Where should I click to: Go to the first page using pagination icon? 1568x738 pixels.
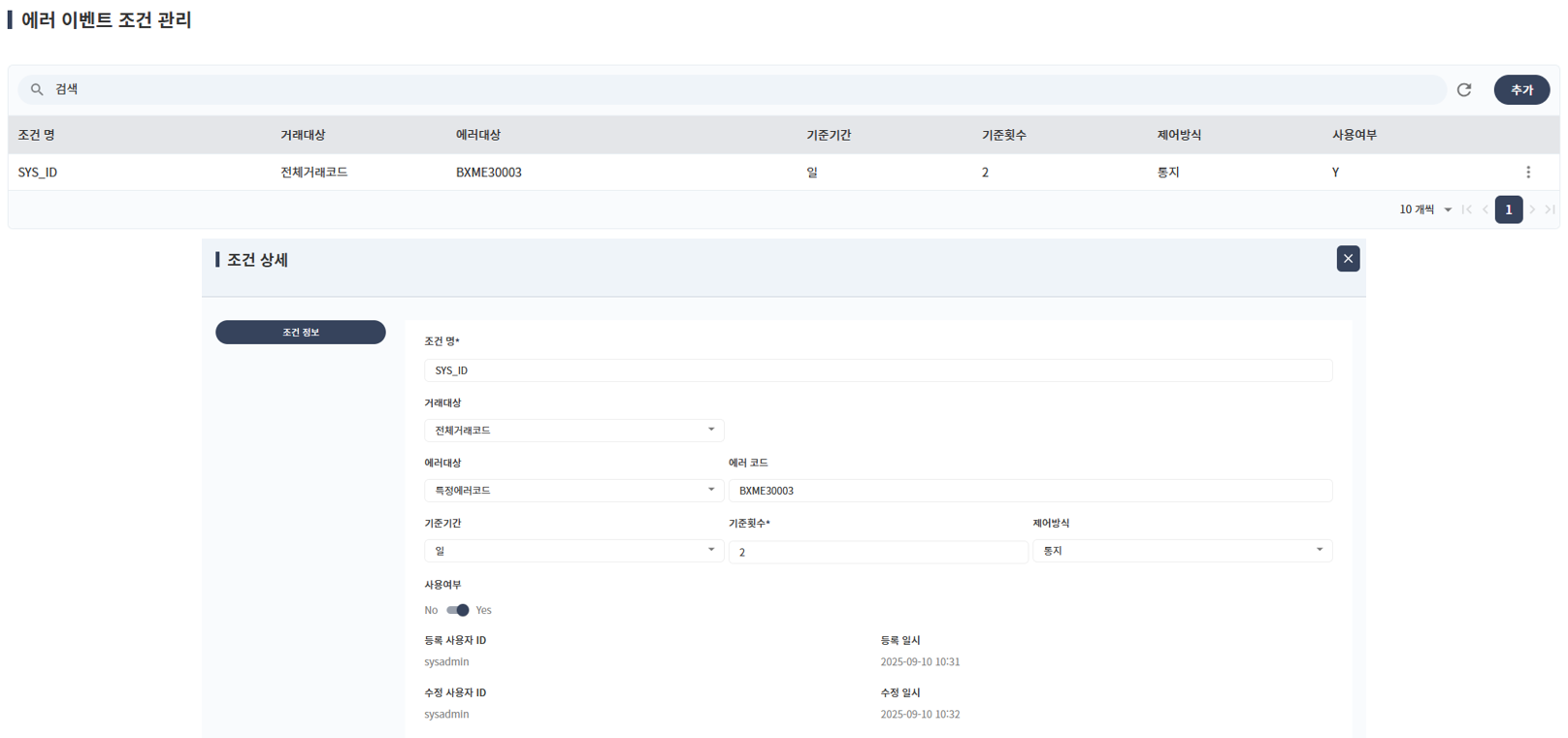[x=1467, y=209]
